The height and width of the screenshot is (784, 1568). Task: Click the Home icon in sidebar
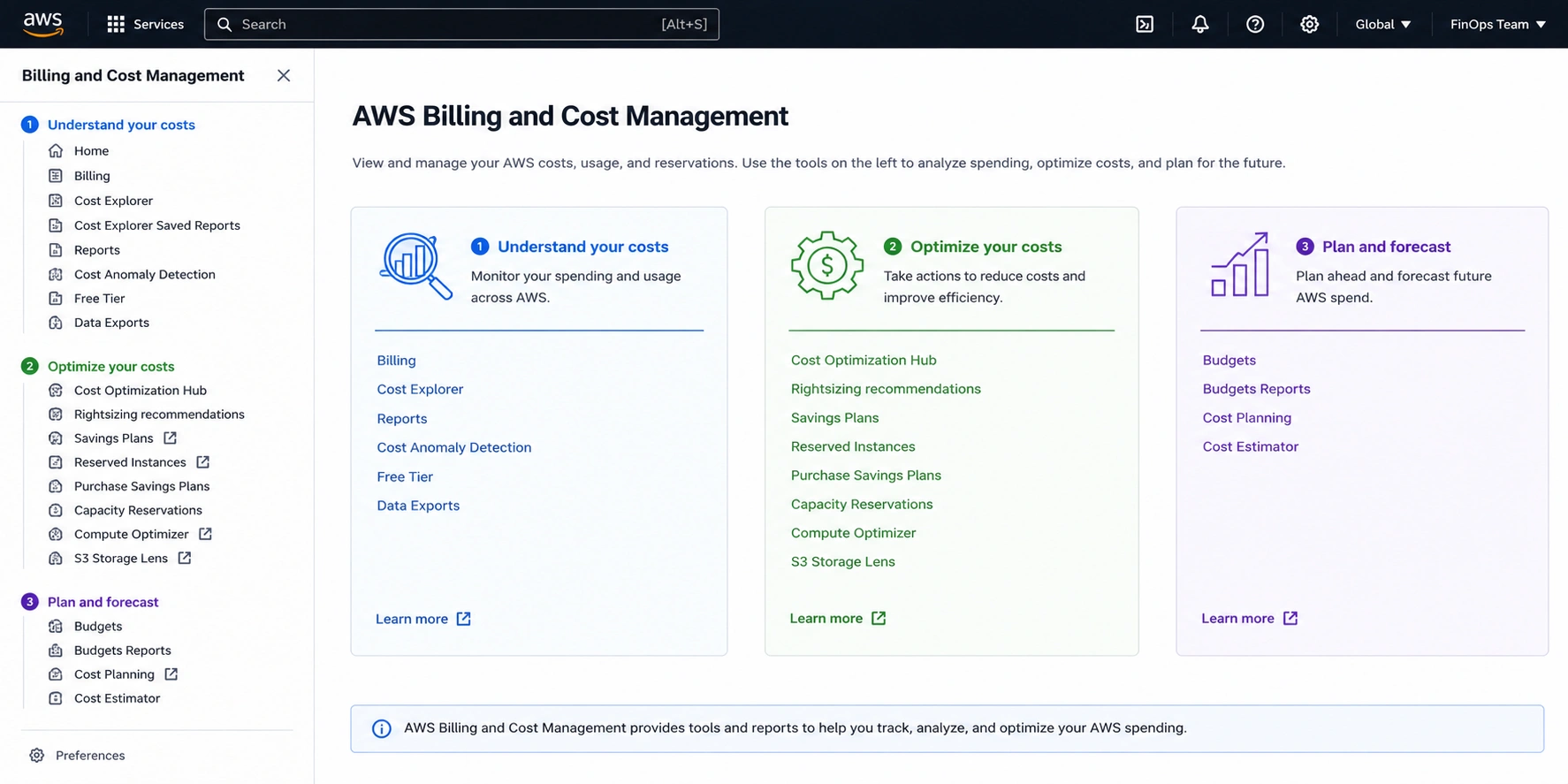point(56,151)
